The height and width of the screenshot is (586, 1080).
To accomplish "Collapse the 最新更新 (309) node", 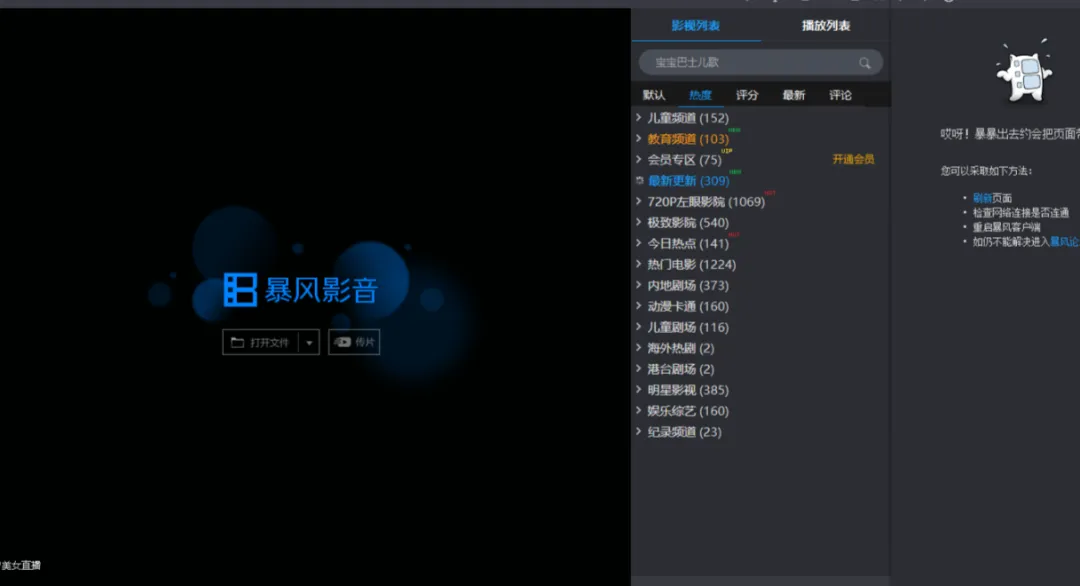I will point(639,180).
